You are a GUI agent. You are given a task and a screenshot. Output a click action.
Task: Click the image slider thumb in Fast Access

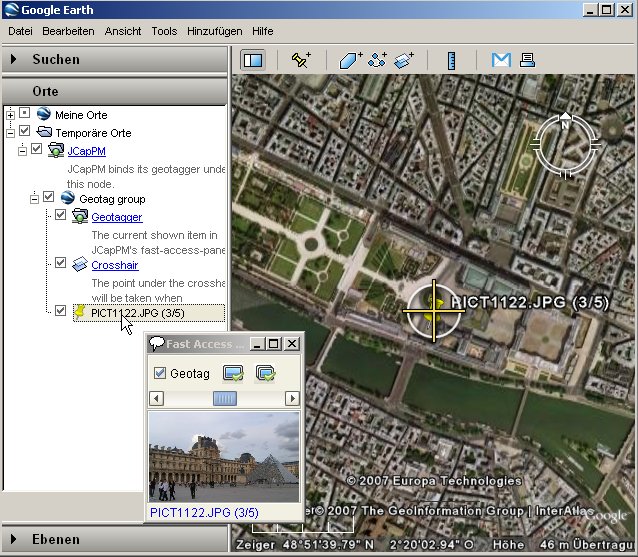point(225,398)
